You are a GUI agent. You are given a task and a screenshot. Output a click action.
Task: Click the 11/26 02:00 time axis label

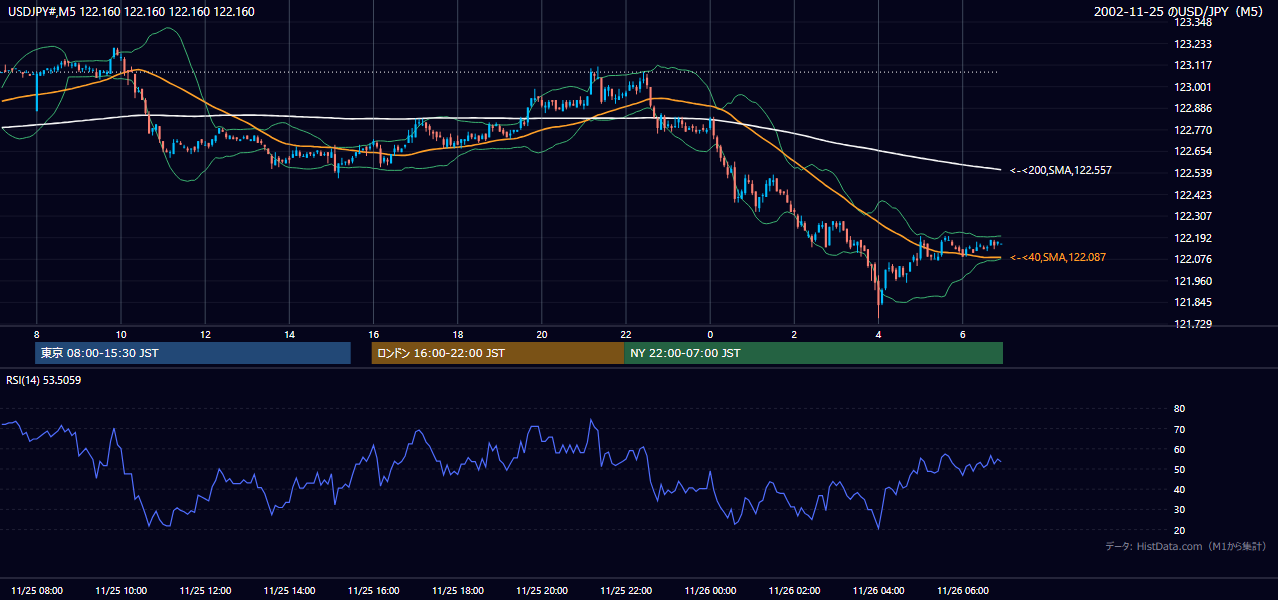pos(795,591)
